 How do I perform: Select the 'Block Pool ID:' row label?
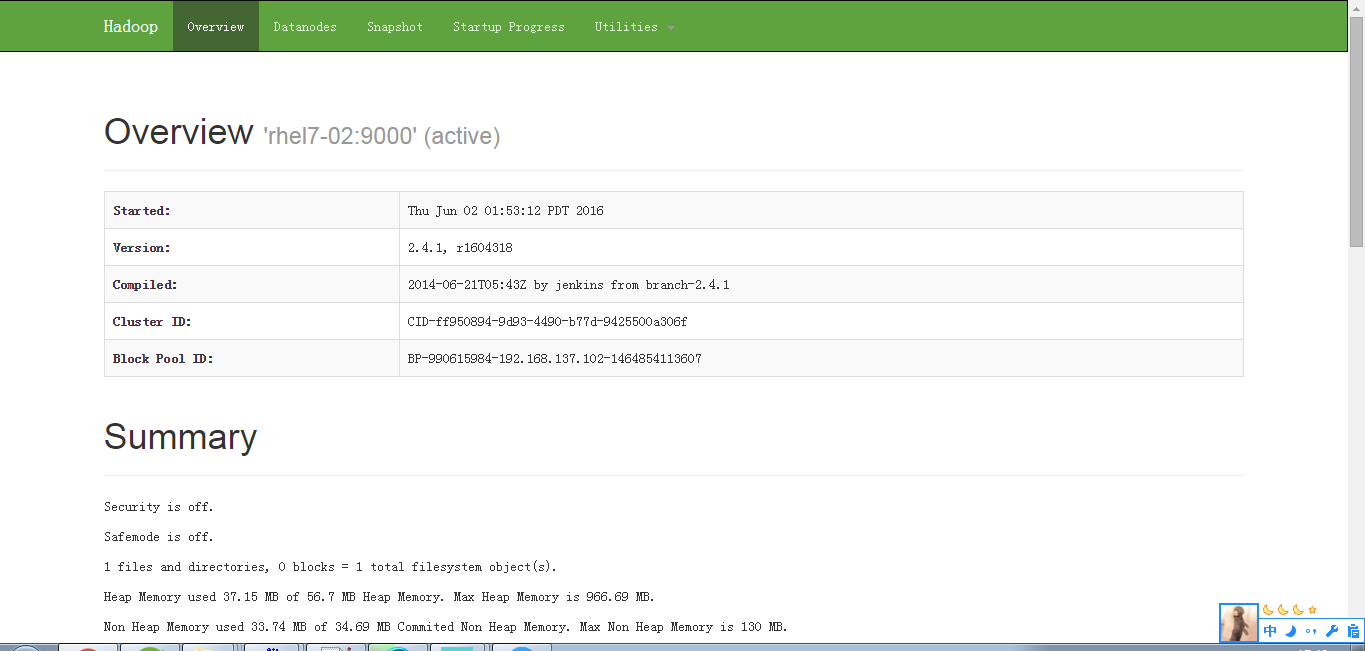[x=163, y=359]
